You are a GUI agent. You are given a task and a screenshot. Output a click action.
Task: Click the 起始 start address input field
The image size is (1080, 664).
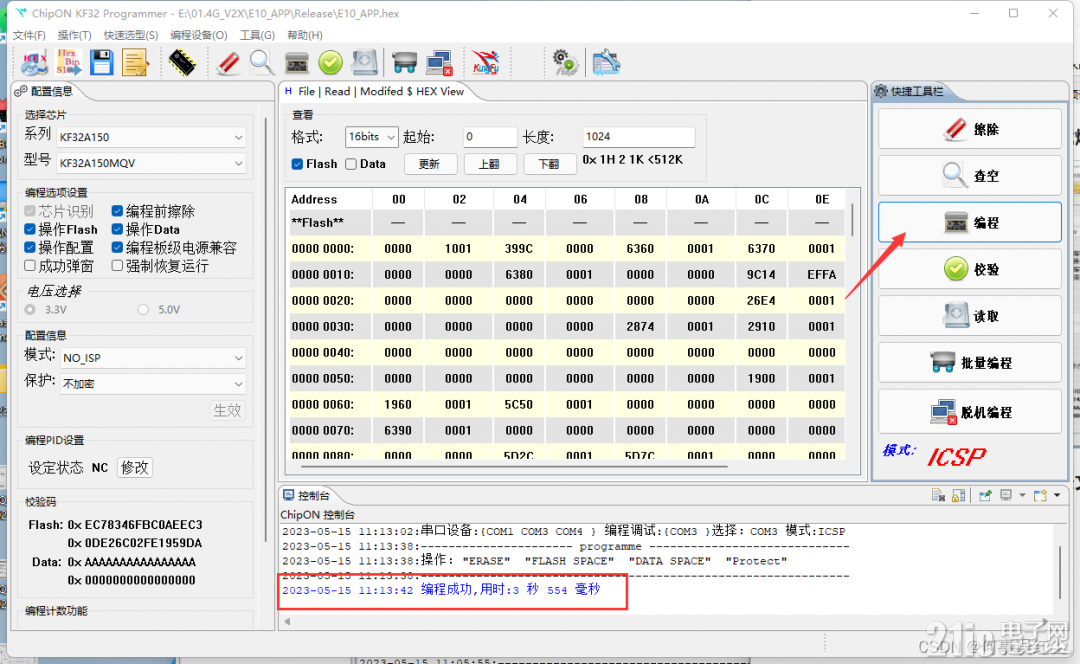pos(489,136)
